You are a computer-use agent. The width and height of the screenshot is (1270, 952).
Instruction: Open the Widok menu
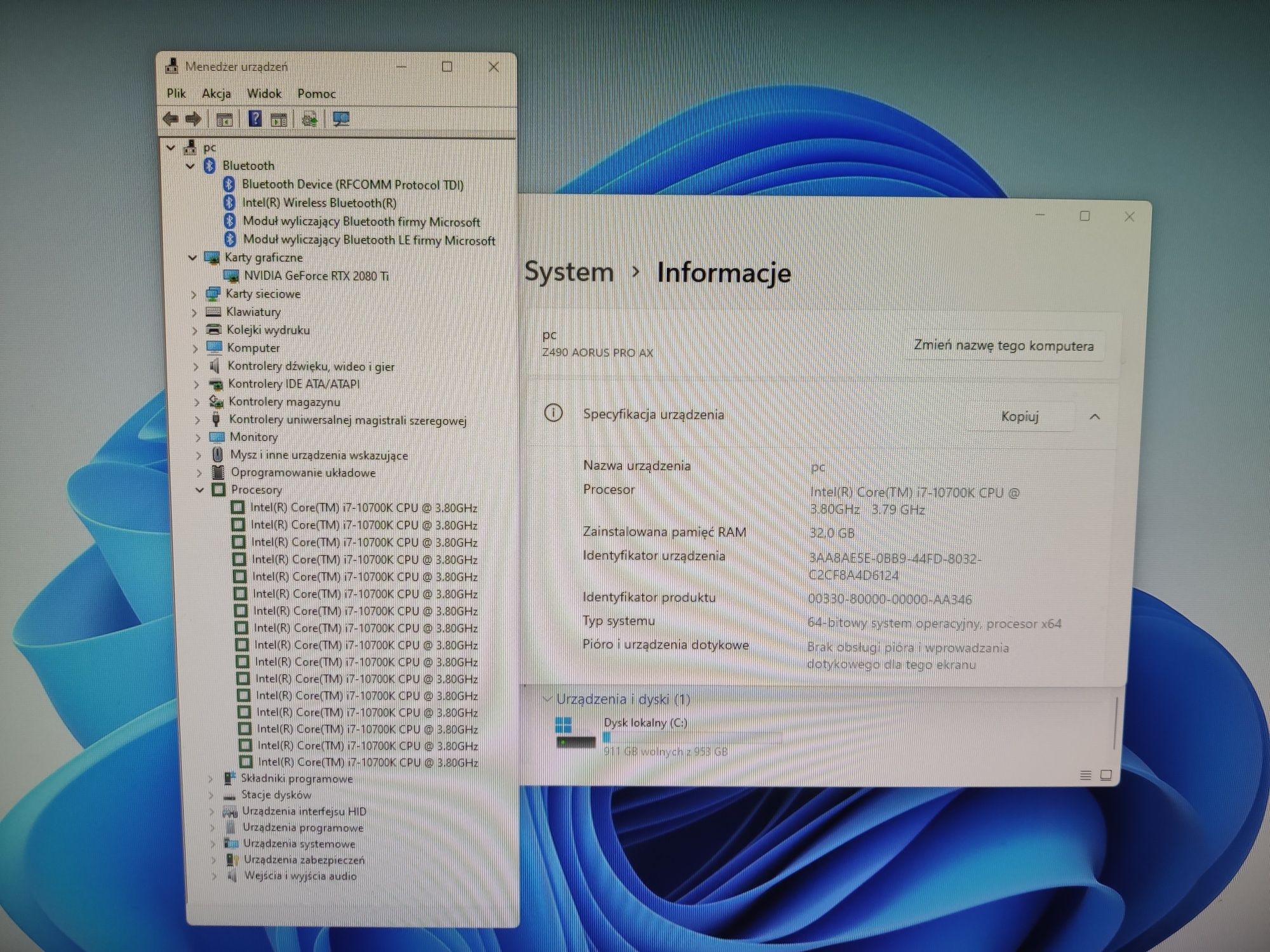tap(264, 94)
